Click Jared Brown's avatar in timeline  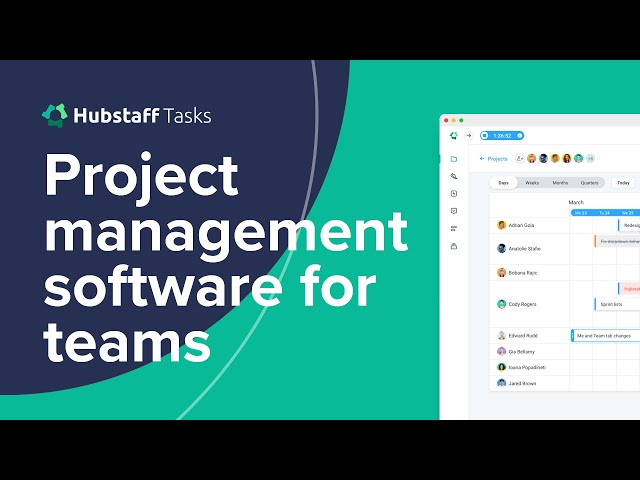(x=502, y=383)
